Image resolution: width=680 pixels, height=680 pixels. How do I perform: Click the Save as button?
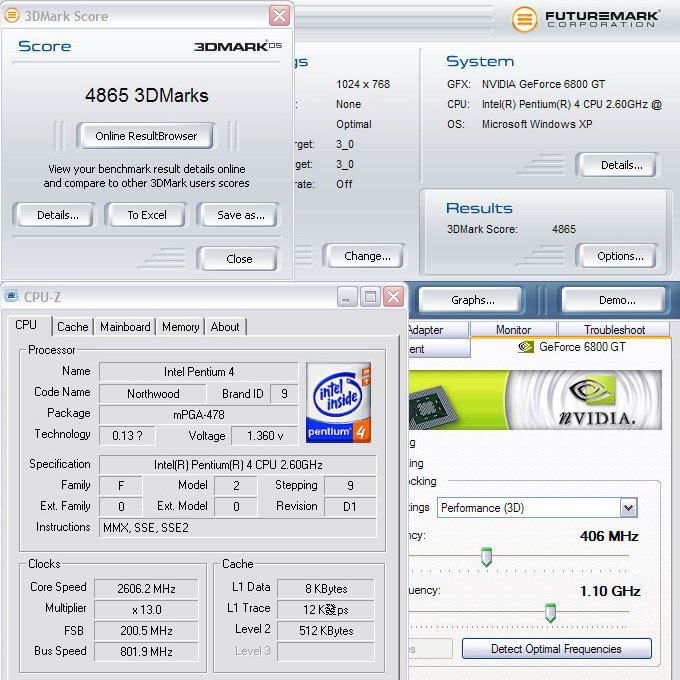click(x=239, y=215)
